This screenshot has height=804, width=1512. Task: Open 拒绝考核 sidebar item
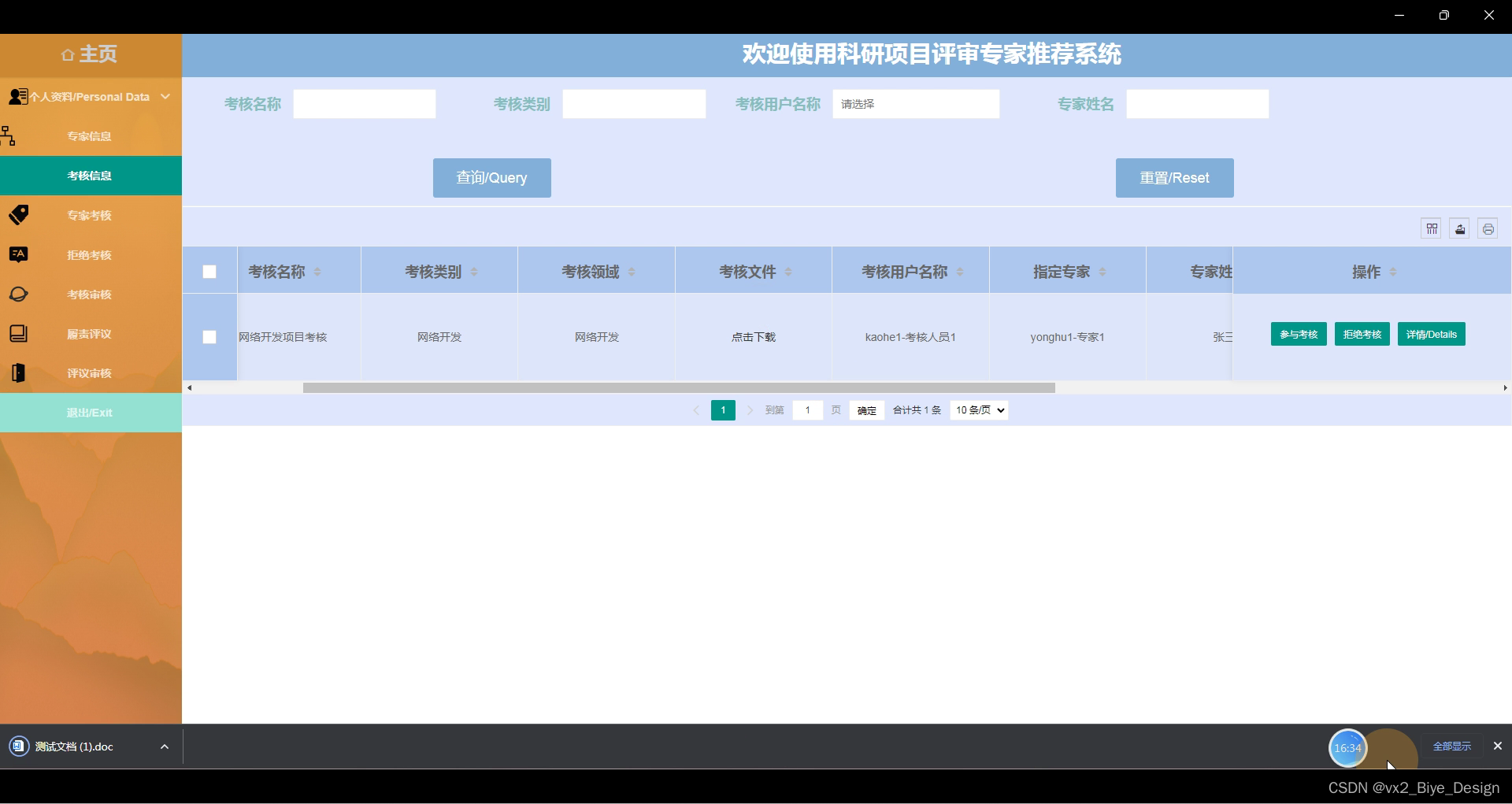[89, 255]
